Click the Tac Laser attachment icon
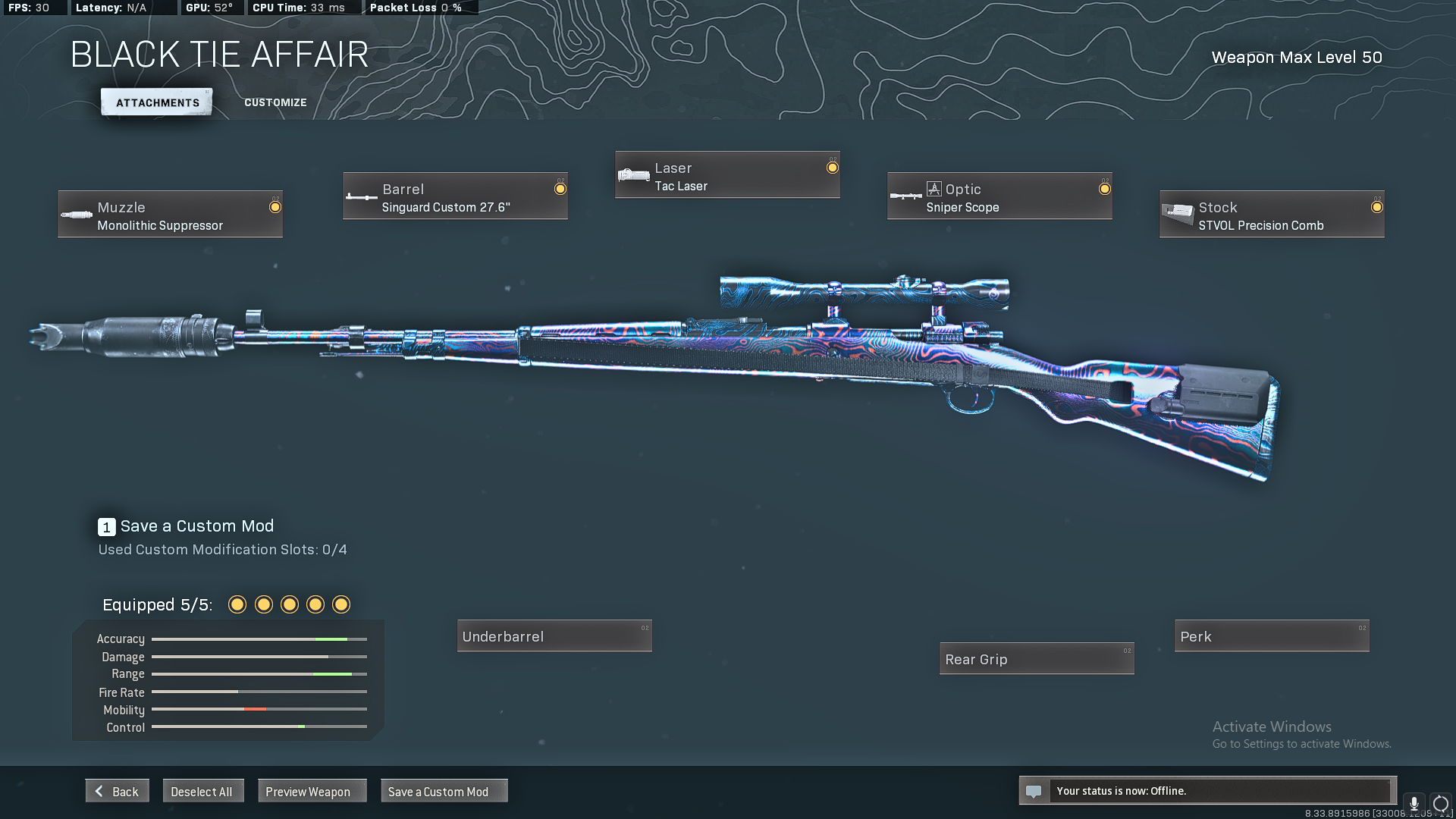Viewport: 1456px width, 819px height. click(633, 176)
